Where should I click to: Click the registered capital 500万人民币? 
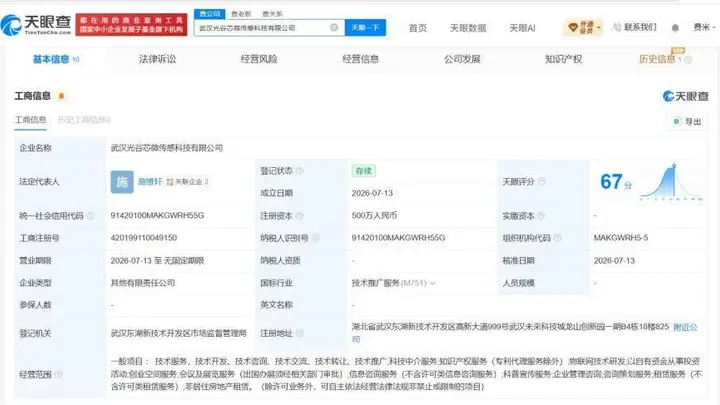click(x=374, y=215)
